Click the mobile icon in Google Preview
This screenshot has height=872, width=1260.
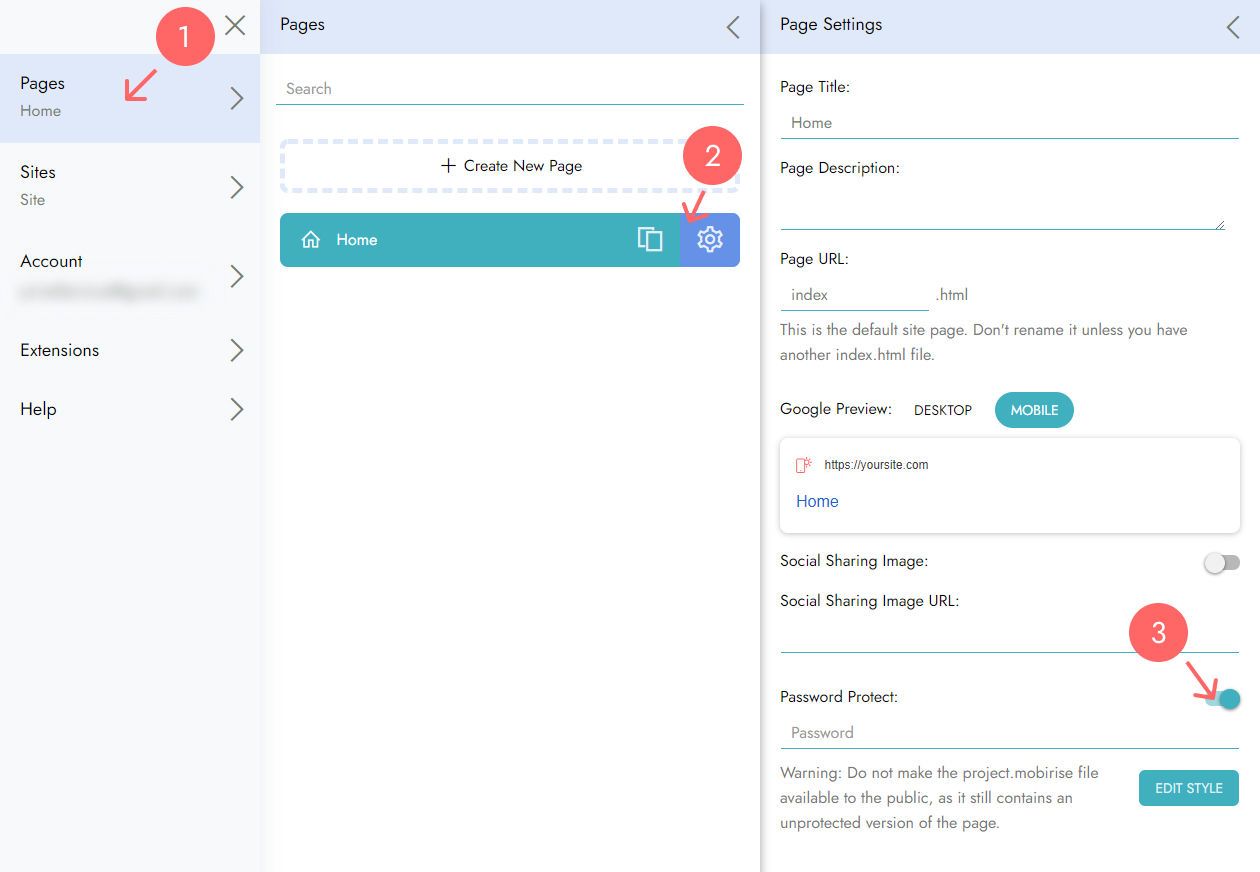point(803,465)
